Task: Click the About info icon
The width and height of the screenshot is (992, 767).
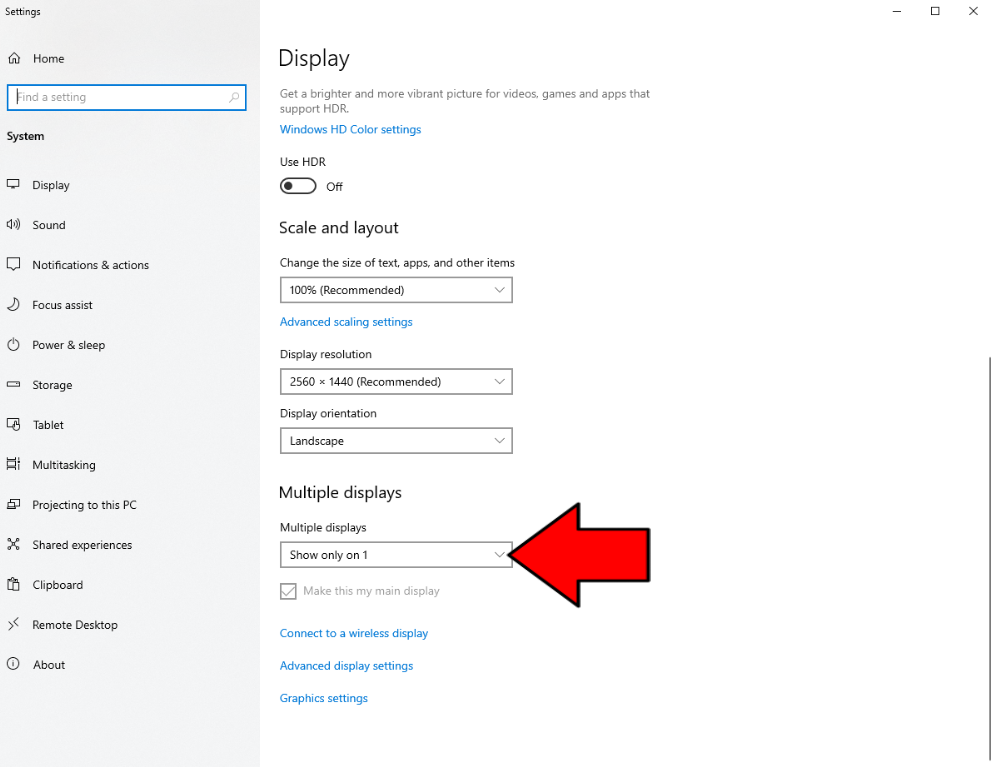Action: click(x=13, y=664)
